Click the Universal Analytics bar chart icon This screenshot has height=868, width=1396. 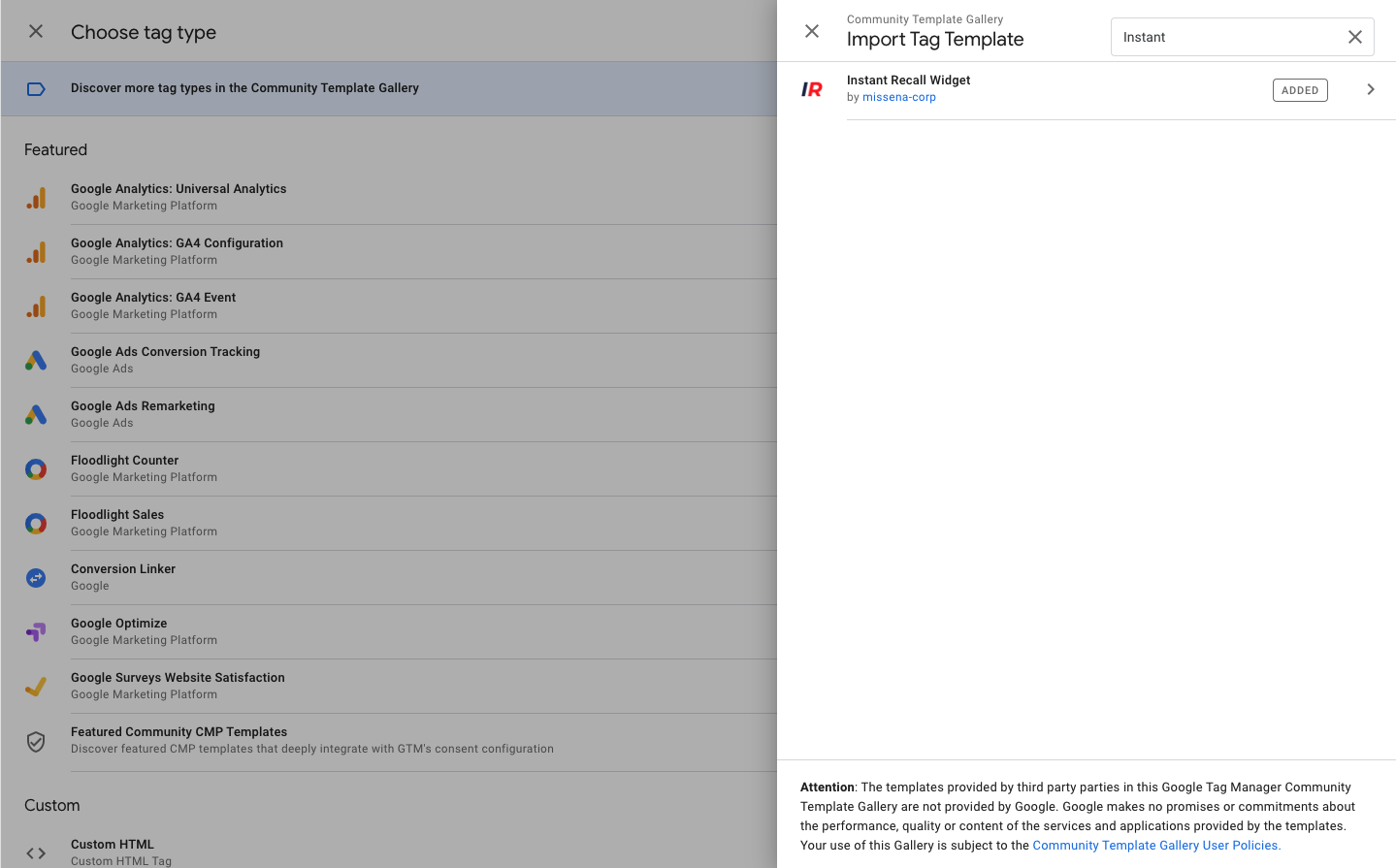tap(36, 198)
